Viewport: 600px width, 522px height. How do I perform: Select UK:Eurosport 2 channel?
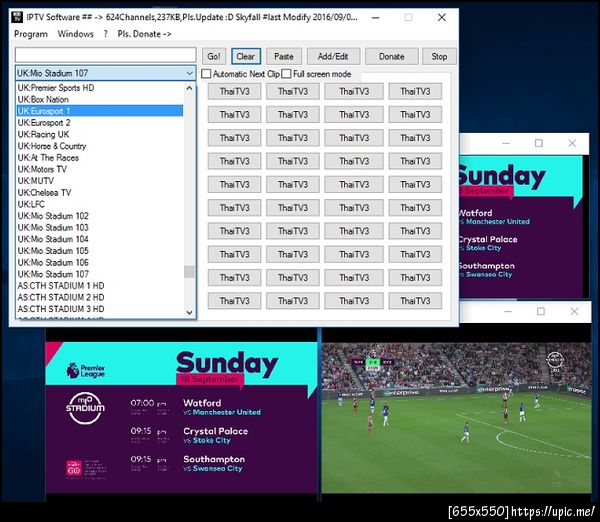coord(100,123)
